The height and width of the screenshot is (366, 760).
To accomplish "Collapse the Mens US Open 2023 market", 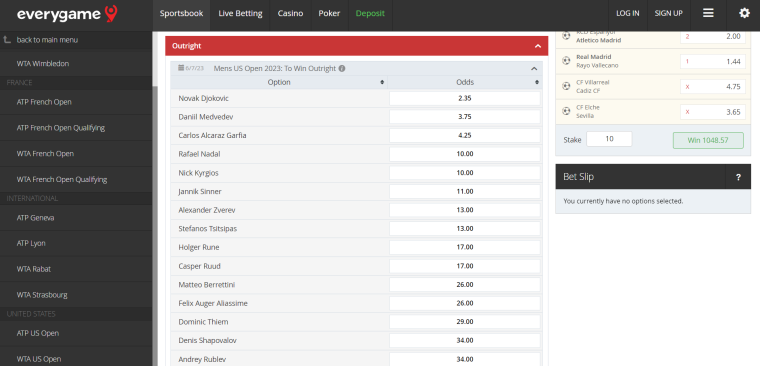I will (535, 69).
